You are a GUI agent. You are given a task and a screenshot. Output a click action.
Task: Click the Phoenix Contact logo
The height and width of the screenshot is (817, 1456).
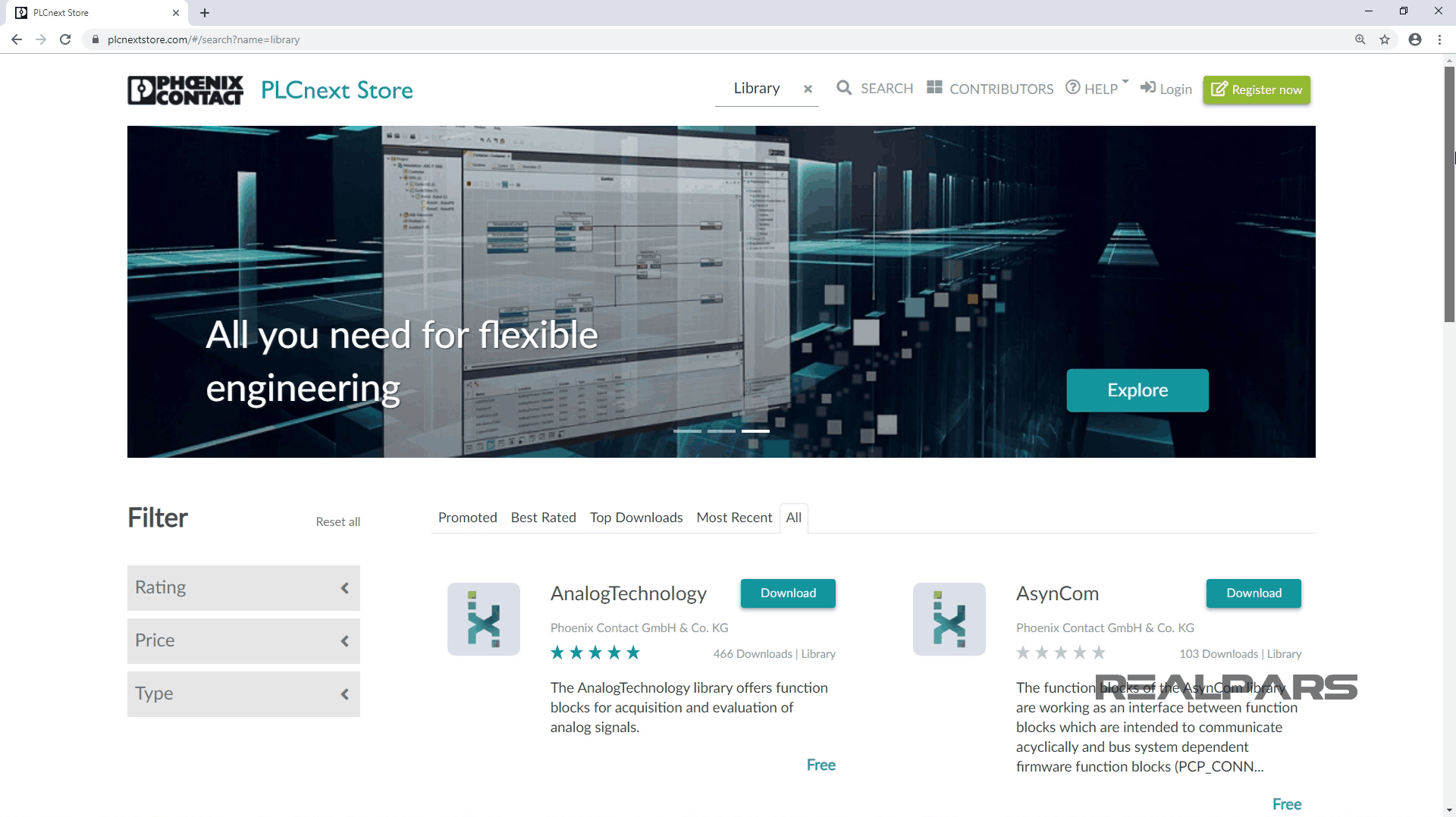(x=184, y=89)
